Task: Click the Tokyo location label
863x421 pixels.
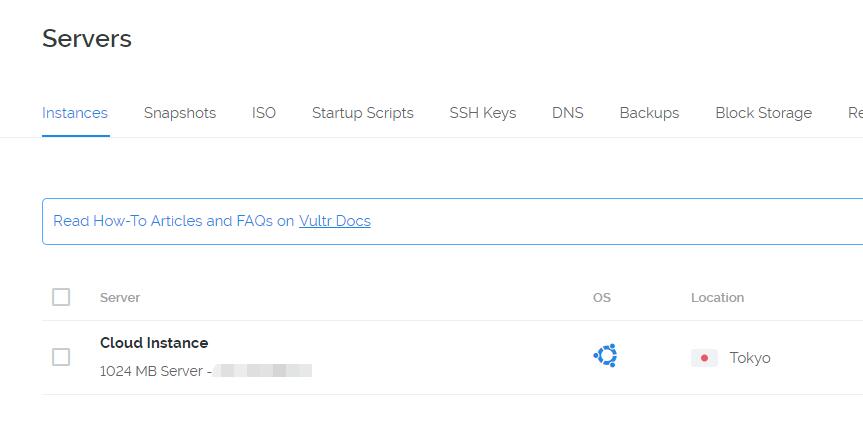Action: coord(750,358)
